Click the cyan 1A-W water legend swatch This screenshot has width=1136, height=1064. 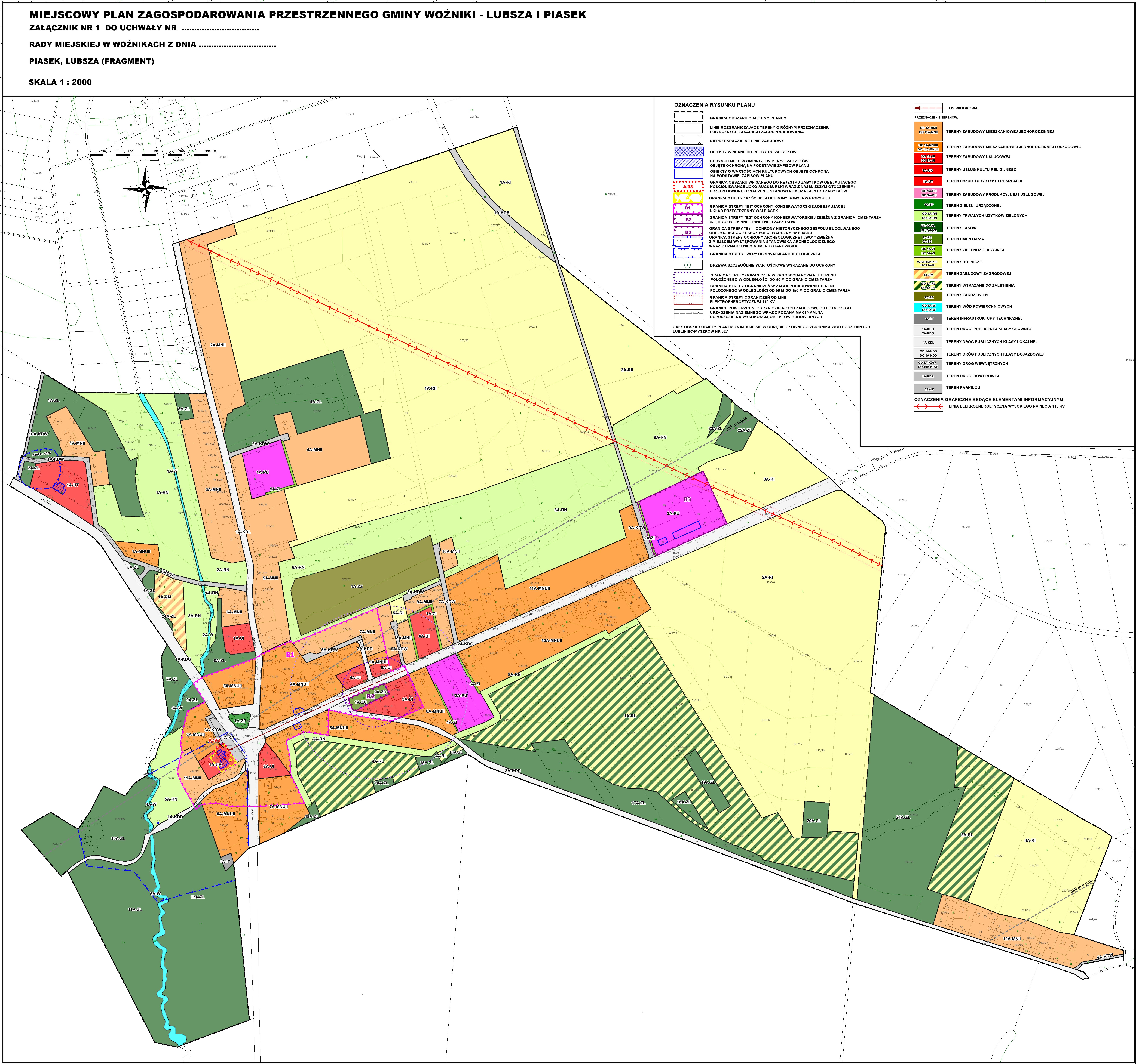coord(928,307)
